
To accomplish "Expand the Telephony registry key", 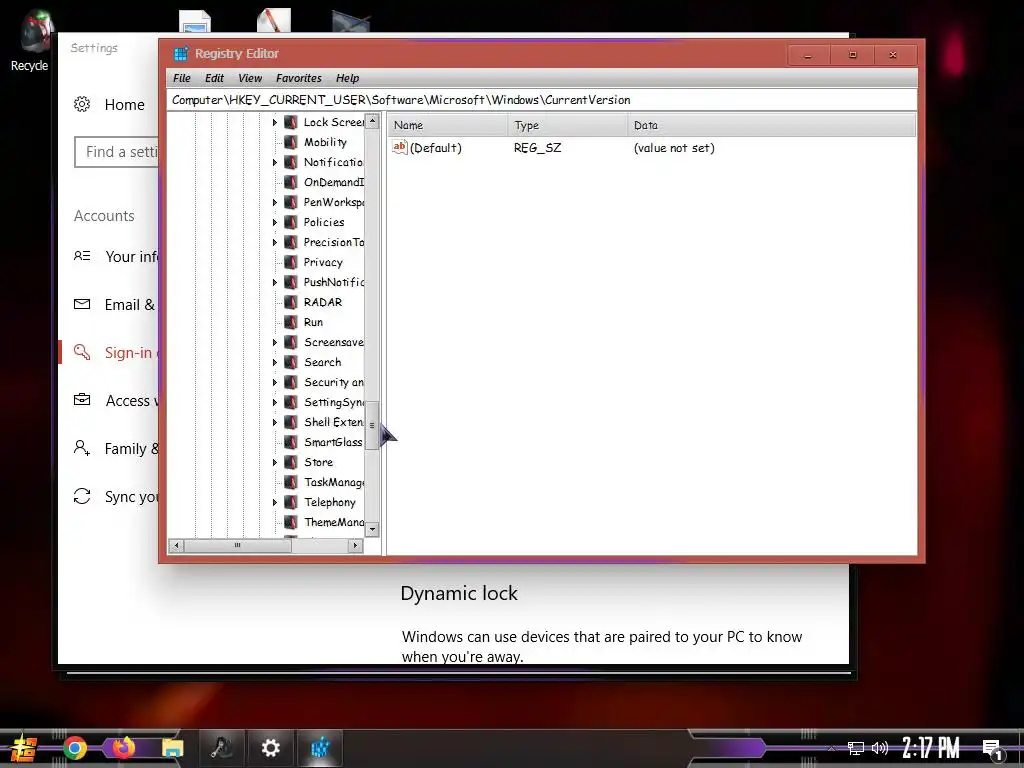I will click(x=275, y=502).
